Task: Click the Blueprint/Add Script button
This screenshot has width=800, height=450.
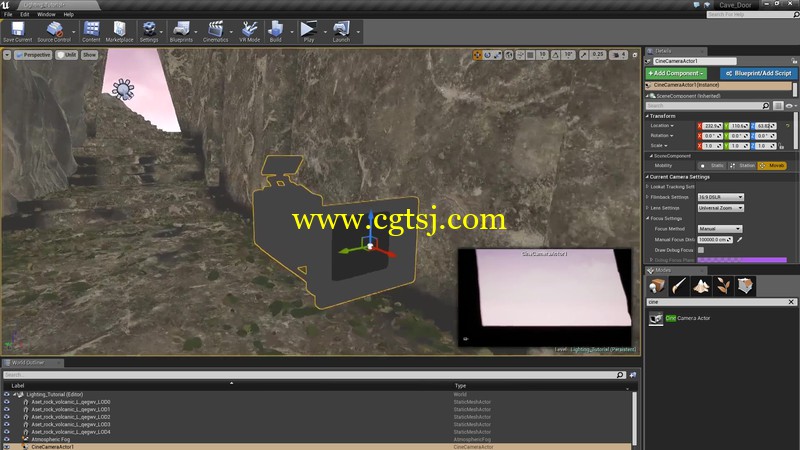Action: [x=759, y=73]
